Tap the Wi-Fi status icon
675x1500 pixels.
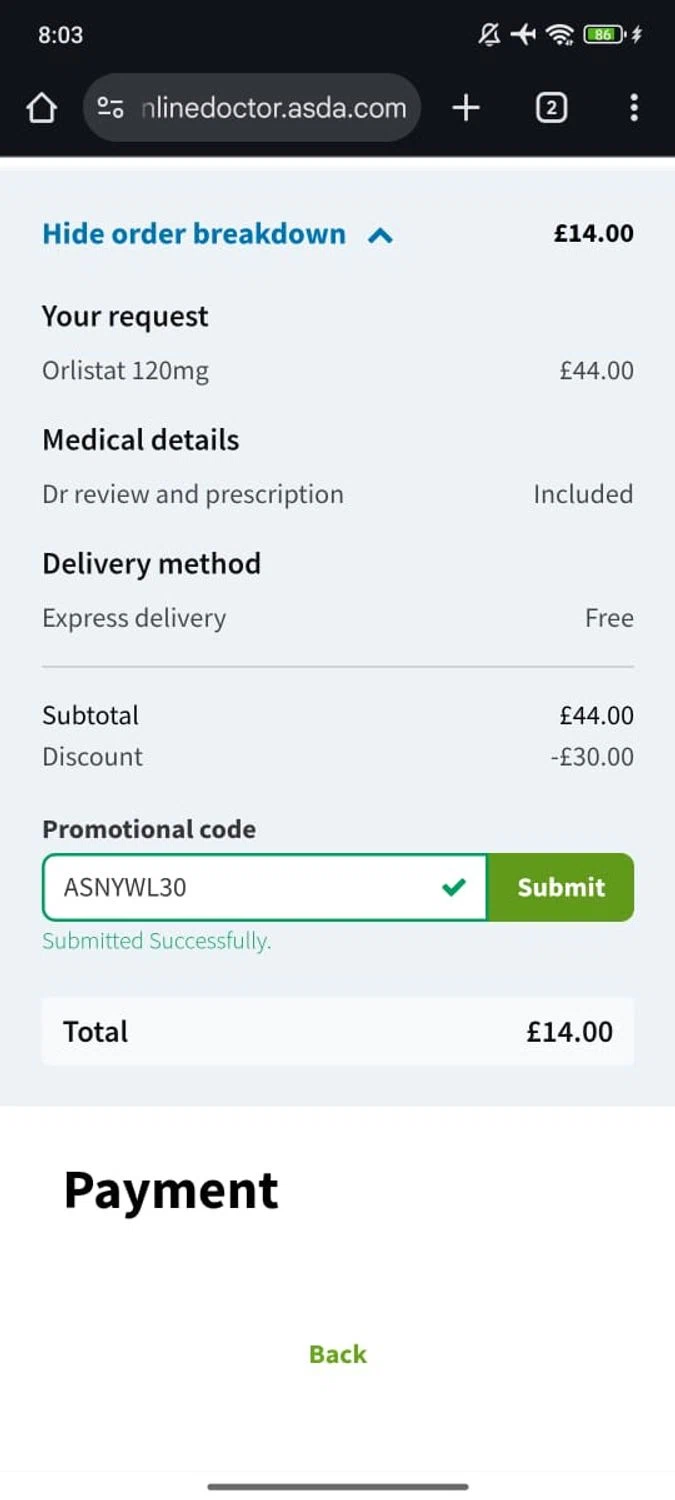coord(559,35)
